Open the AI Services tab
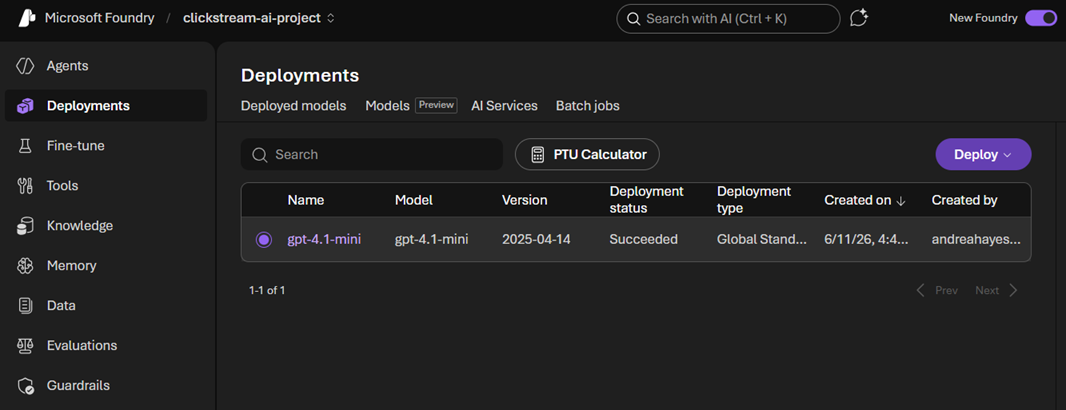 [x=504, y=106]
